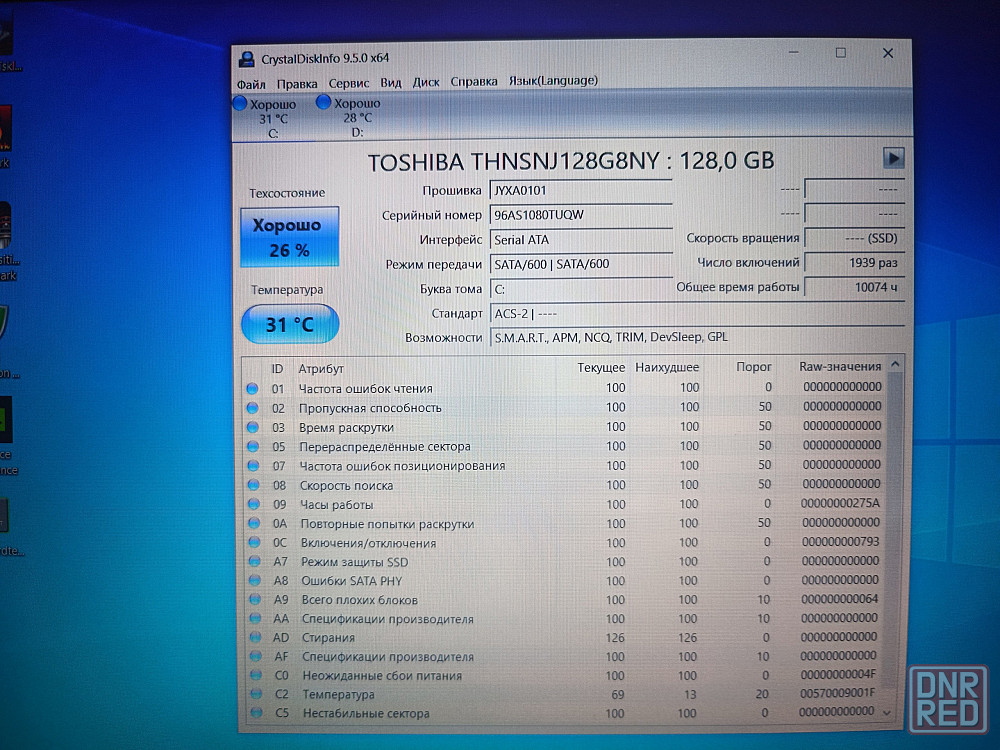Click the Порог column header
1000x750 pixels.
753,367
